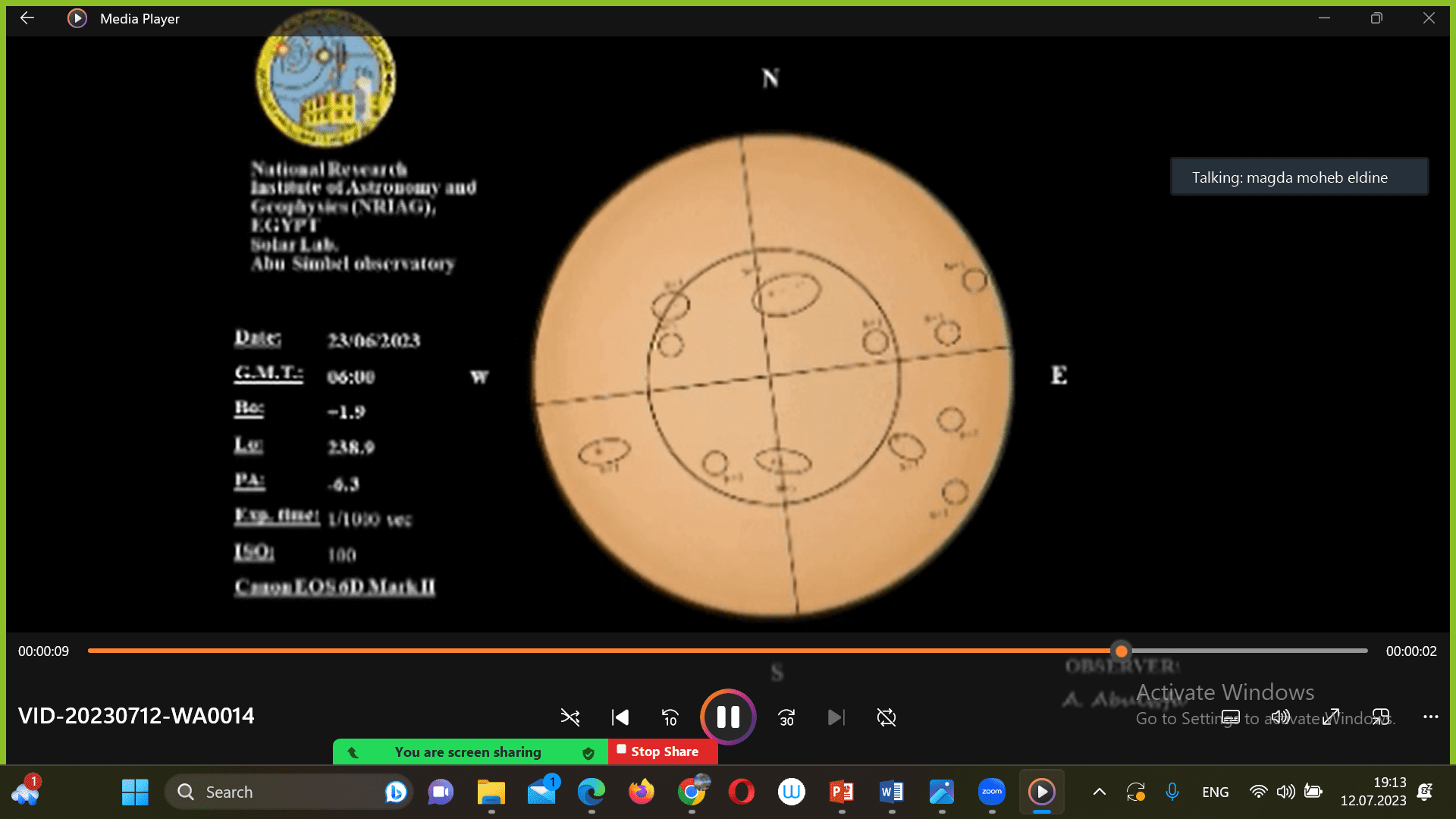The height and width of the screenshot is (819, 1456).
Task: Open Google Chrome from taskbar
Action: (692, 792)
